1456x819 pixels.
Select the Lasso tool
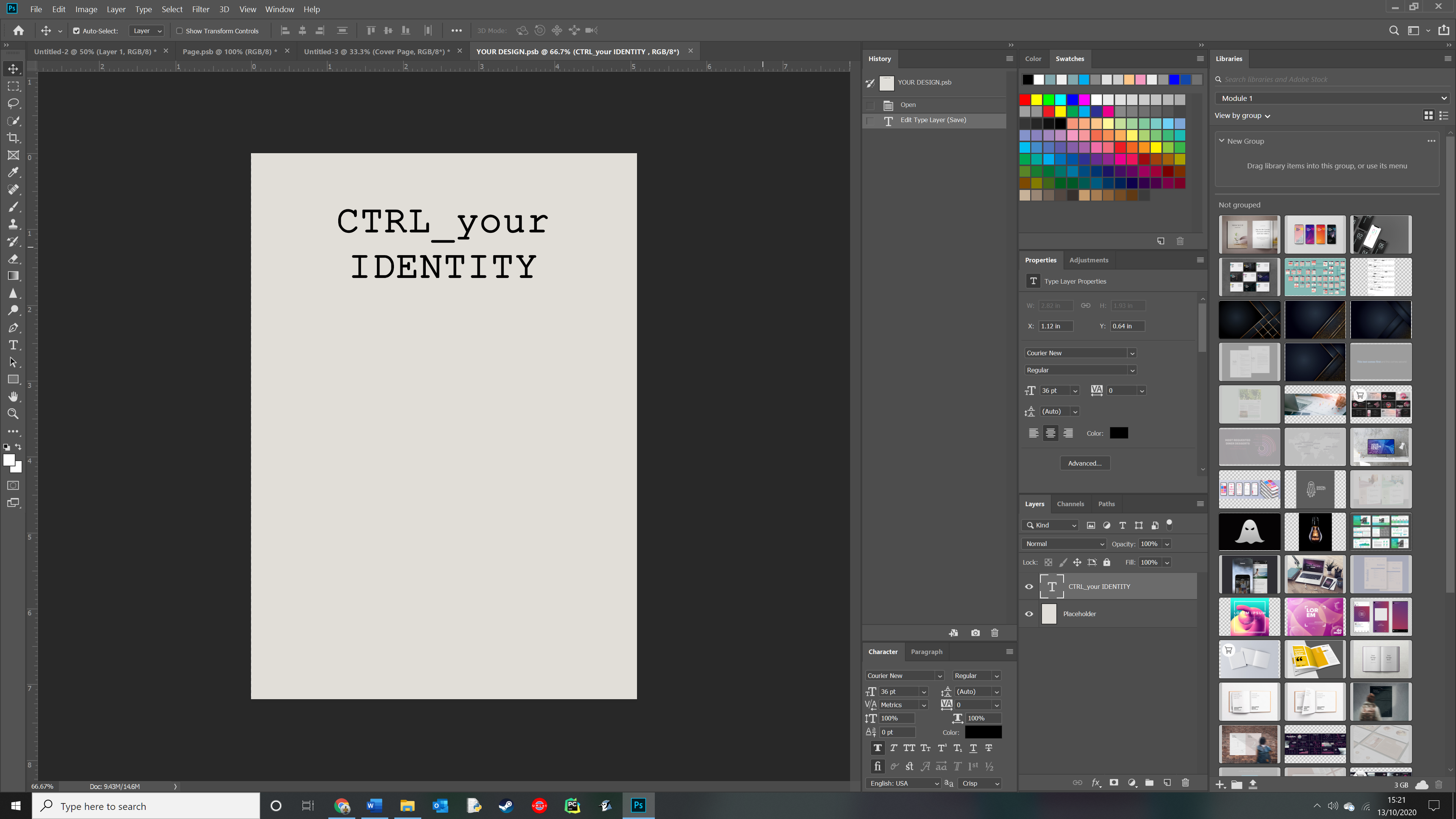[x=13, y=104]
